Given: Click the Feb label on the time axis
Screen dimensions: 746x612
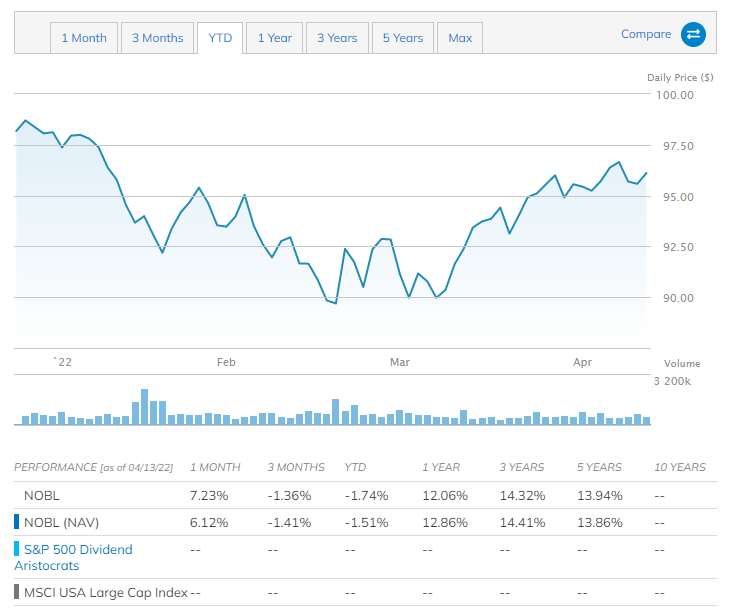Looking at the screenshot, I should point(226,362).
